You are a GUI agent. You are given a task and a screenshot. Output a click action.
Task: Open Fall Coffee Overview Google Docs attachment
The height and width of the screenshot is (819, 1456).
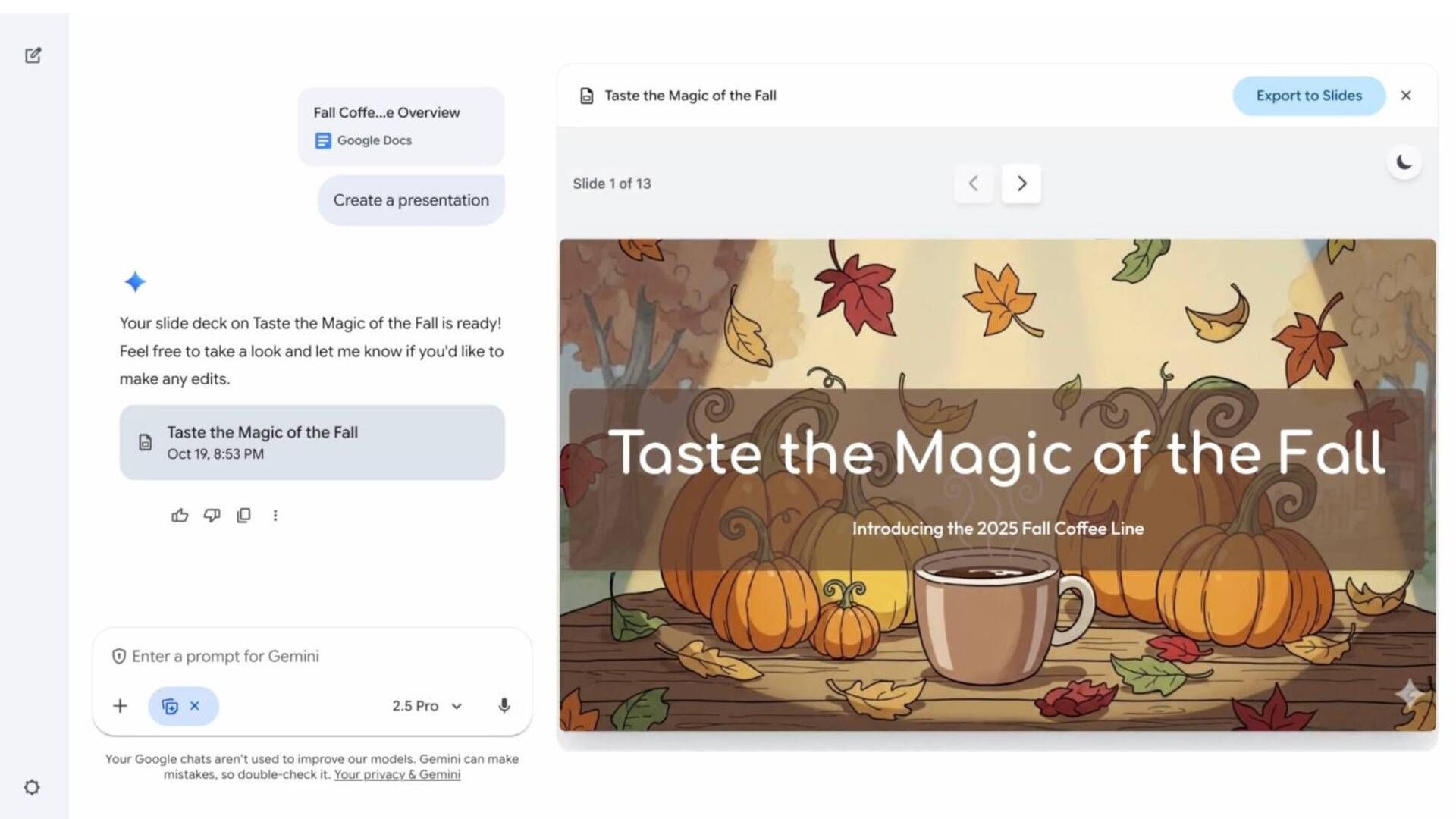400,126
